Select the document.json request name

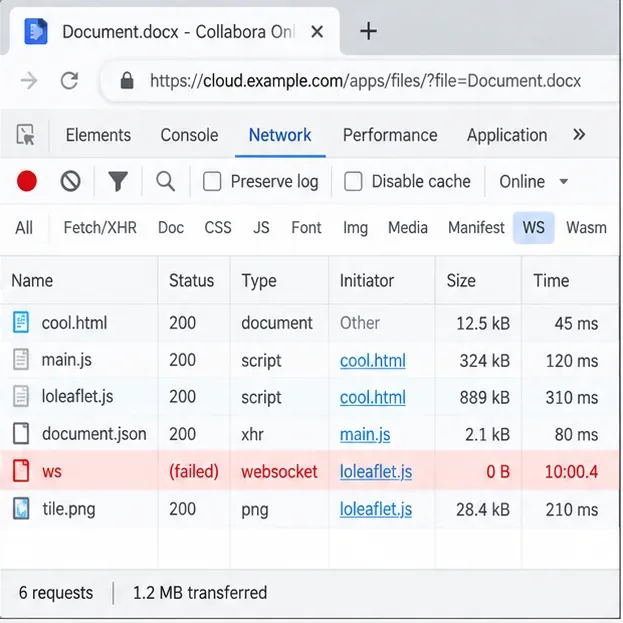(x=94, y=434)
